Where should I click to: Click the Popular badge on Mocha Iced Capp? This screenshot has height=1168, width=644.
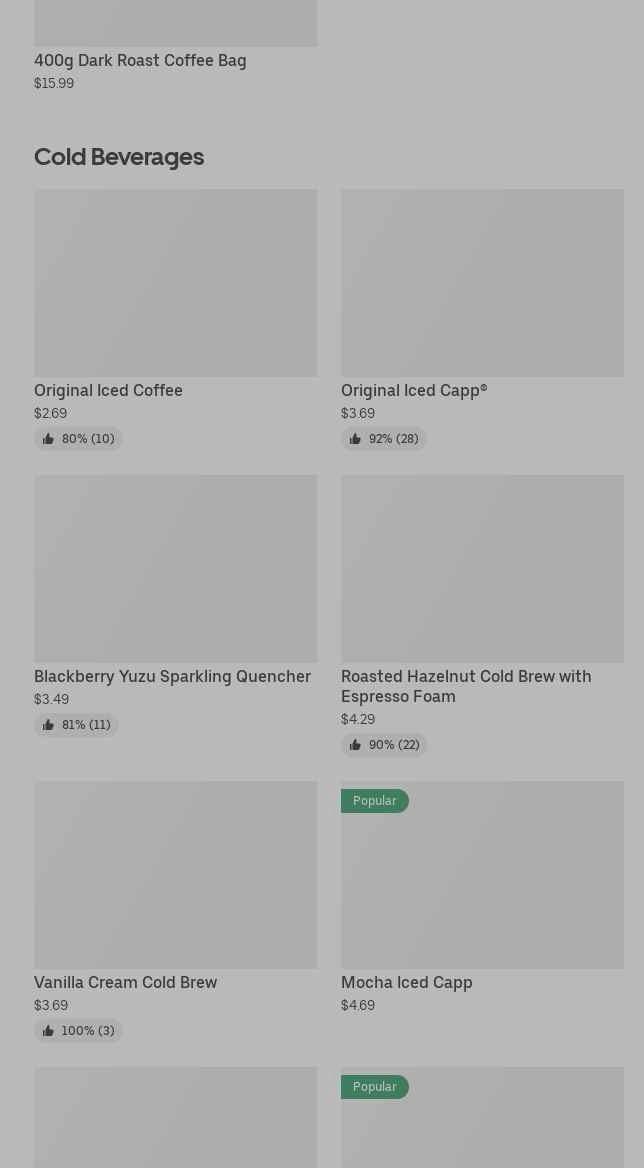(x=375, y=801)
